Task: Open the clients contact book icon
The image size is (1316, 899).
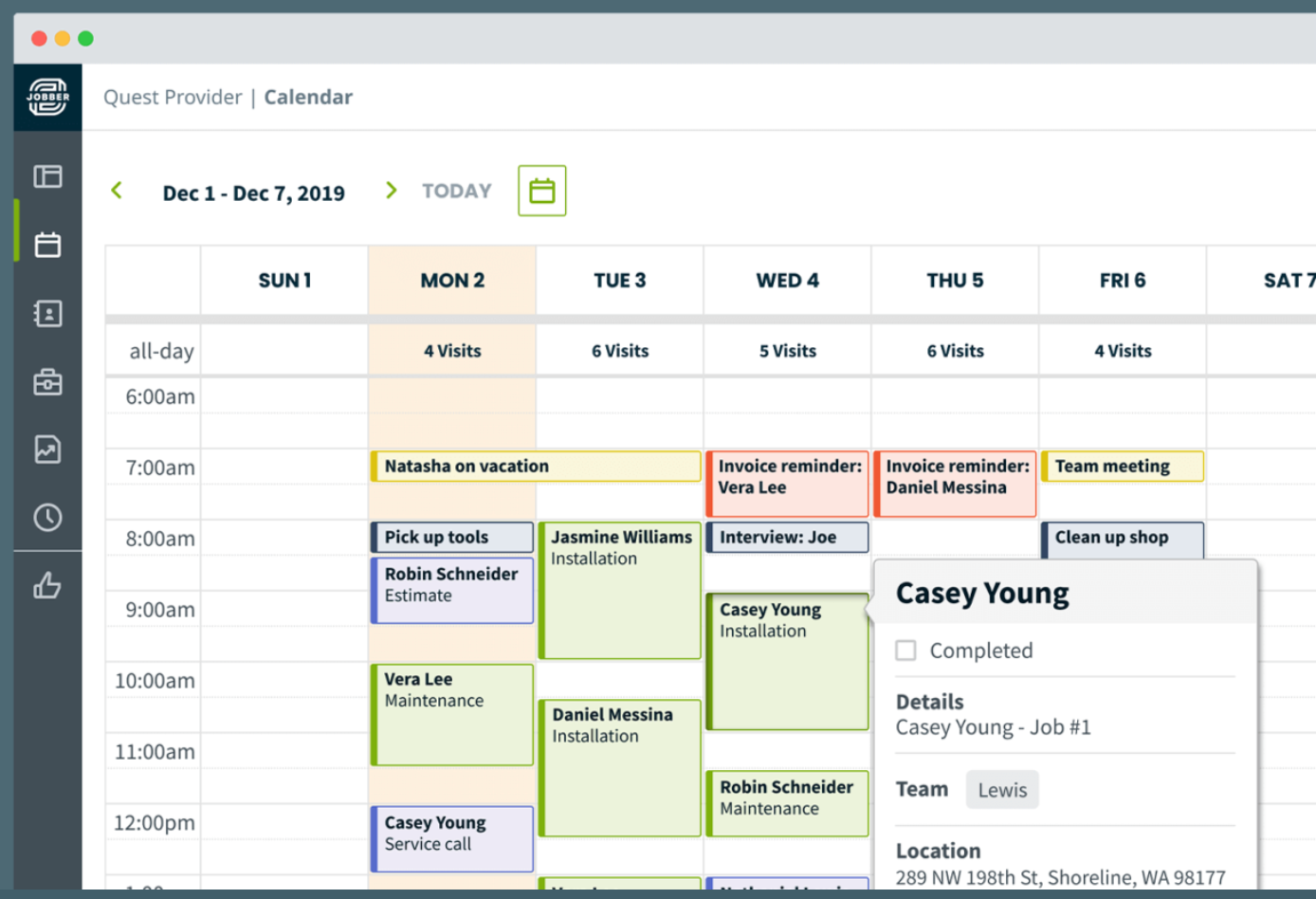Action: point(47,314)
